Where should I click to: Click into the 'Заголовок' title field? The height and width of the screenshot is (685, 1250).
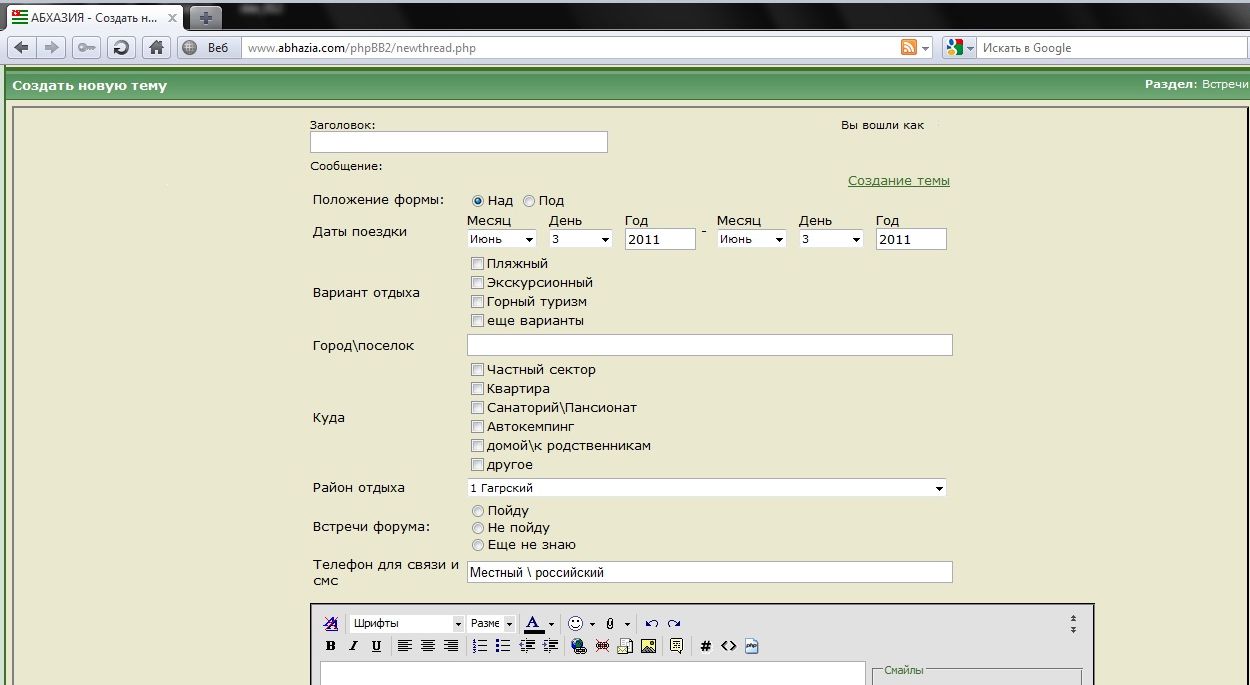point(459,142)
